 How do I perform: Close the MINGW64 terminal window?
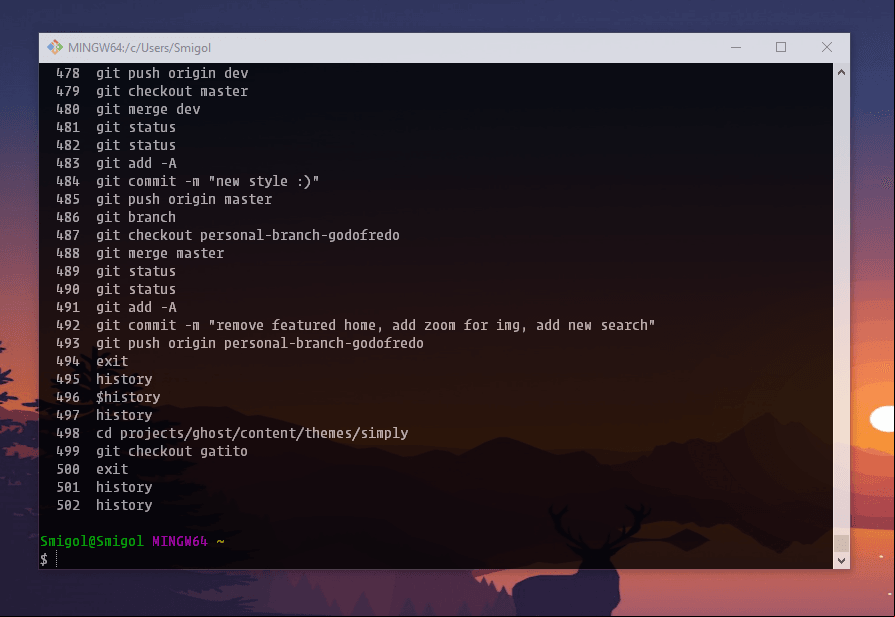827,47
